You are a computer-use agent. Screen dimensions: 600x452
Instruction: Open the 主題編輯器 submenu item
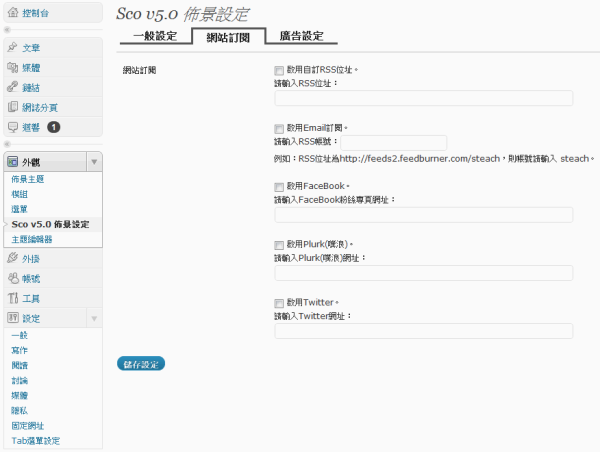click(x=32, y=239)
